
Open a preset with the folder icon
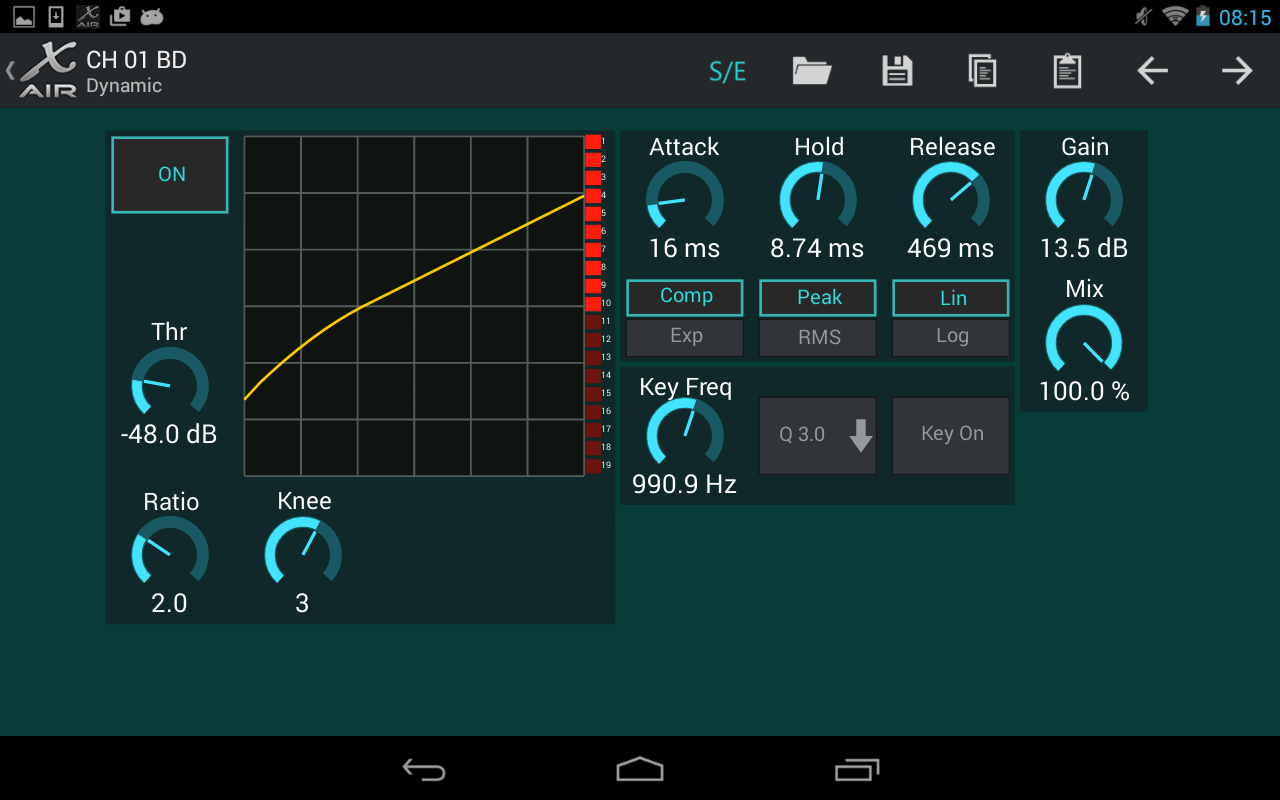[x=811, y=71]
